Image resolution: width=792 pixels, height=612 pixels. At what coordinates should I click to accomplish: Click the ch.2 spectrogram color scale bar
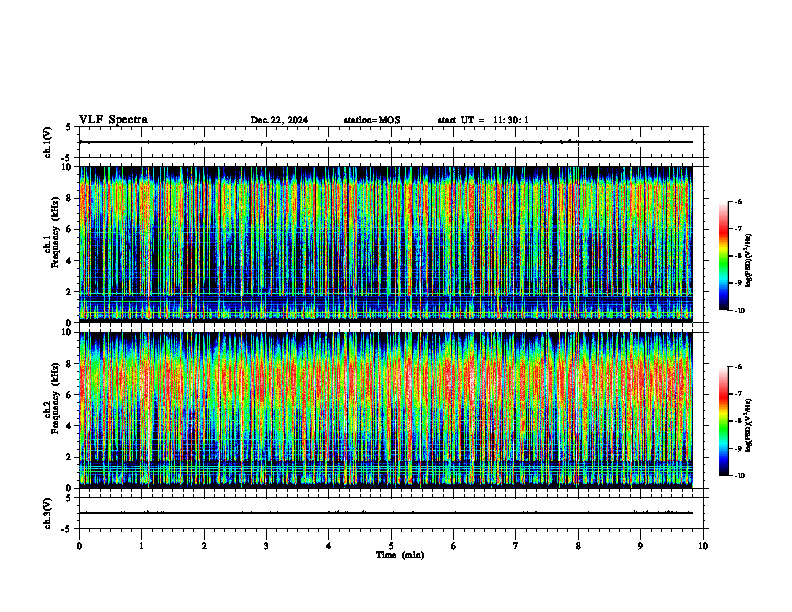click(724, 421)
